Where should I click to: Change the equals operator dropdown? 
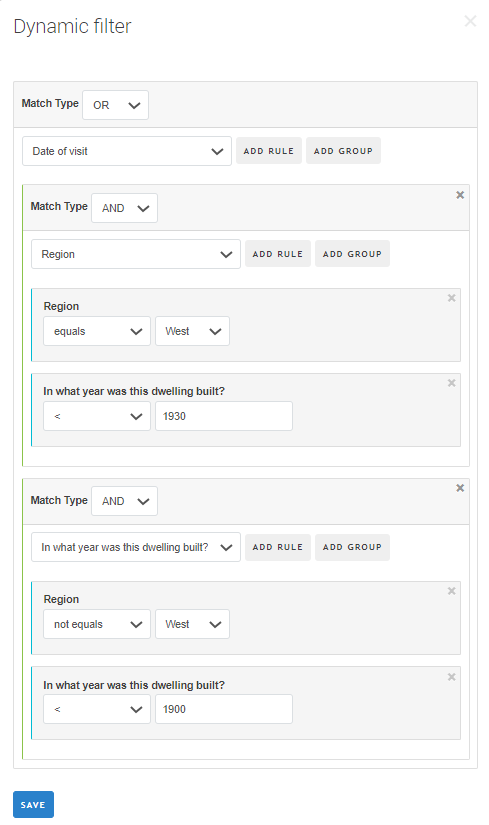click(x=97, y=331)
